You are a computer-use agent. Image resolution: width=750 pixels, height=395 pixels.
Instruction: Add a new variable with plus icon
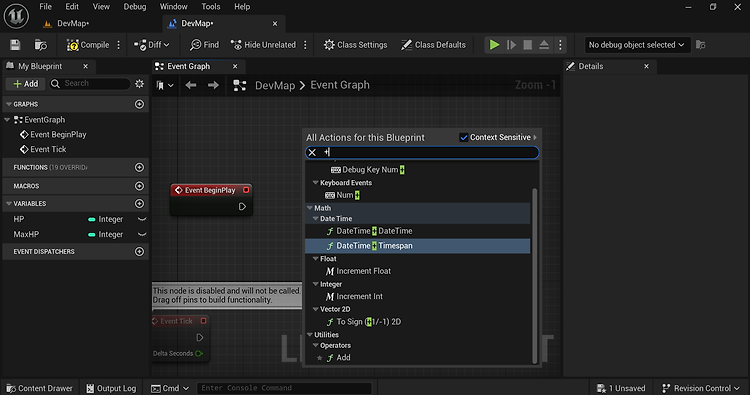139,203
